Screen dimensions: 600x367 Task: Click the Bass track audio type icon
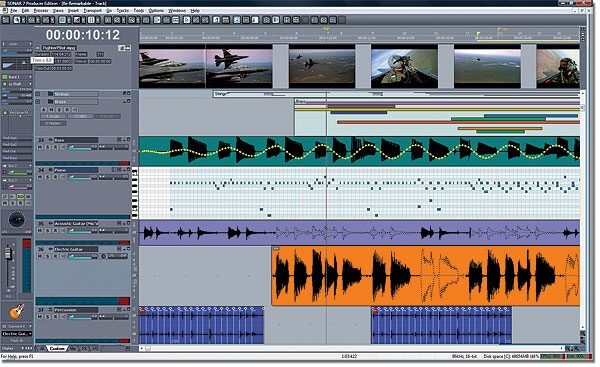coord(50,140)
